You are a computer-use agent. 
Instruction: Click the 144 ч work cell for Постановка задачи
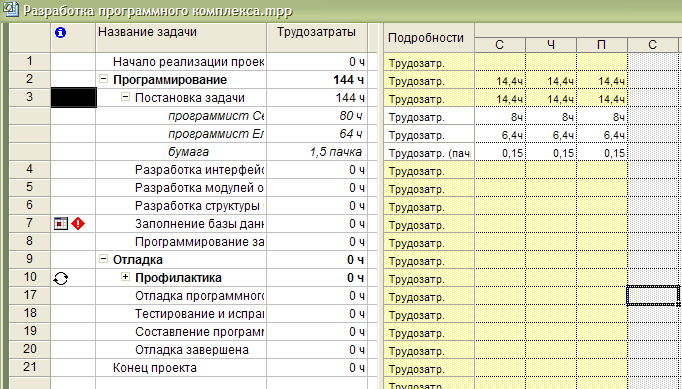point(317,98)
